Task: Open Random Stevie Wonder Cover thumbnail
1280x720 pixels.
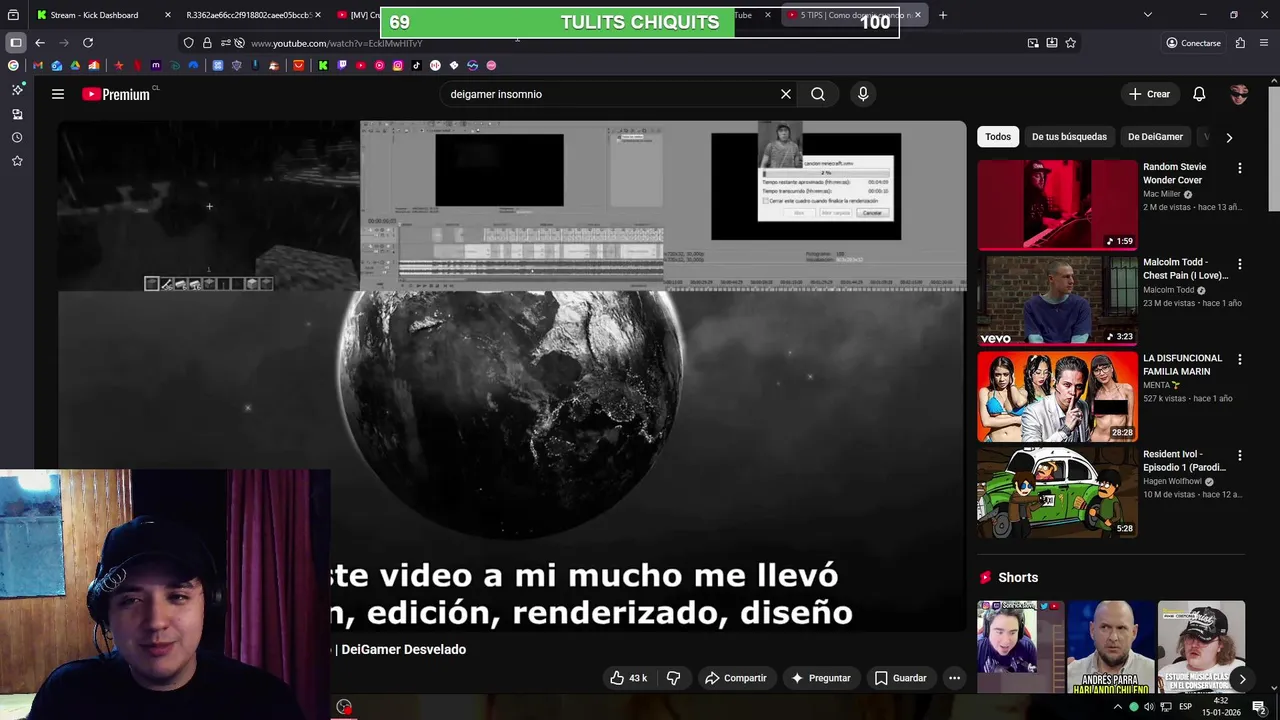Action: [x=1057, y=205]
